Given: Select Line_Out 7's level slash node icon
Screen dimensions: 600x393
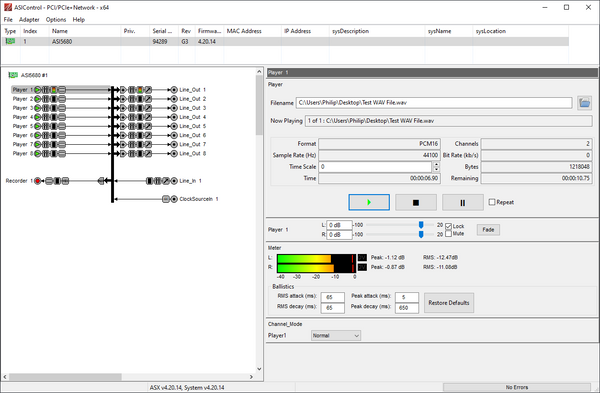Looking at the screenshot, I should [148, 144].
